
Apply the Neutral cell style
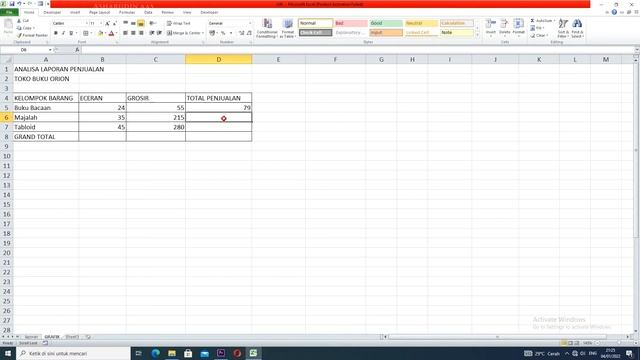tap(421, 23)
